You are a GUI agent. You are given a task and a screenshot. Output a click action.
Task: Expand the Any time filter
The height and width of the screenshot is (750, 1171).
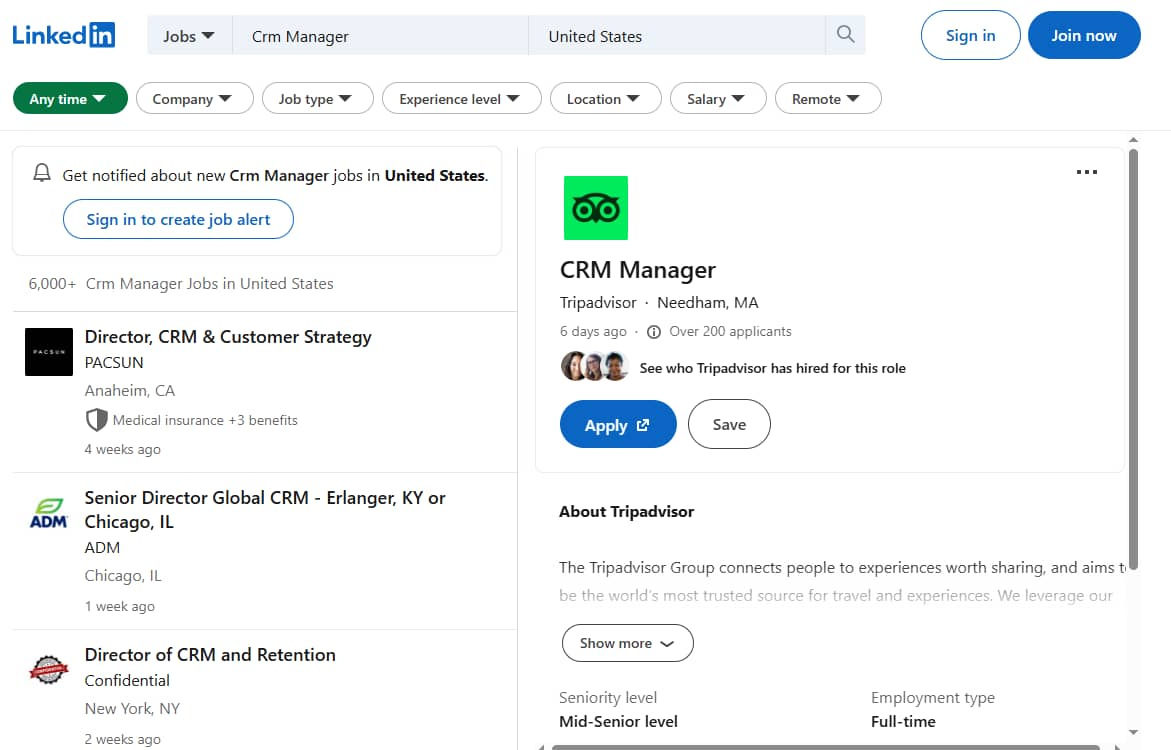(x=70, y=99)
